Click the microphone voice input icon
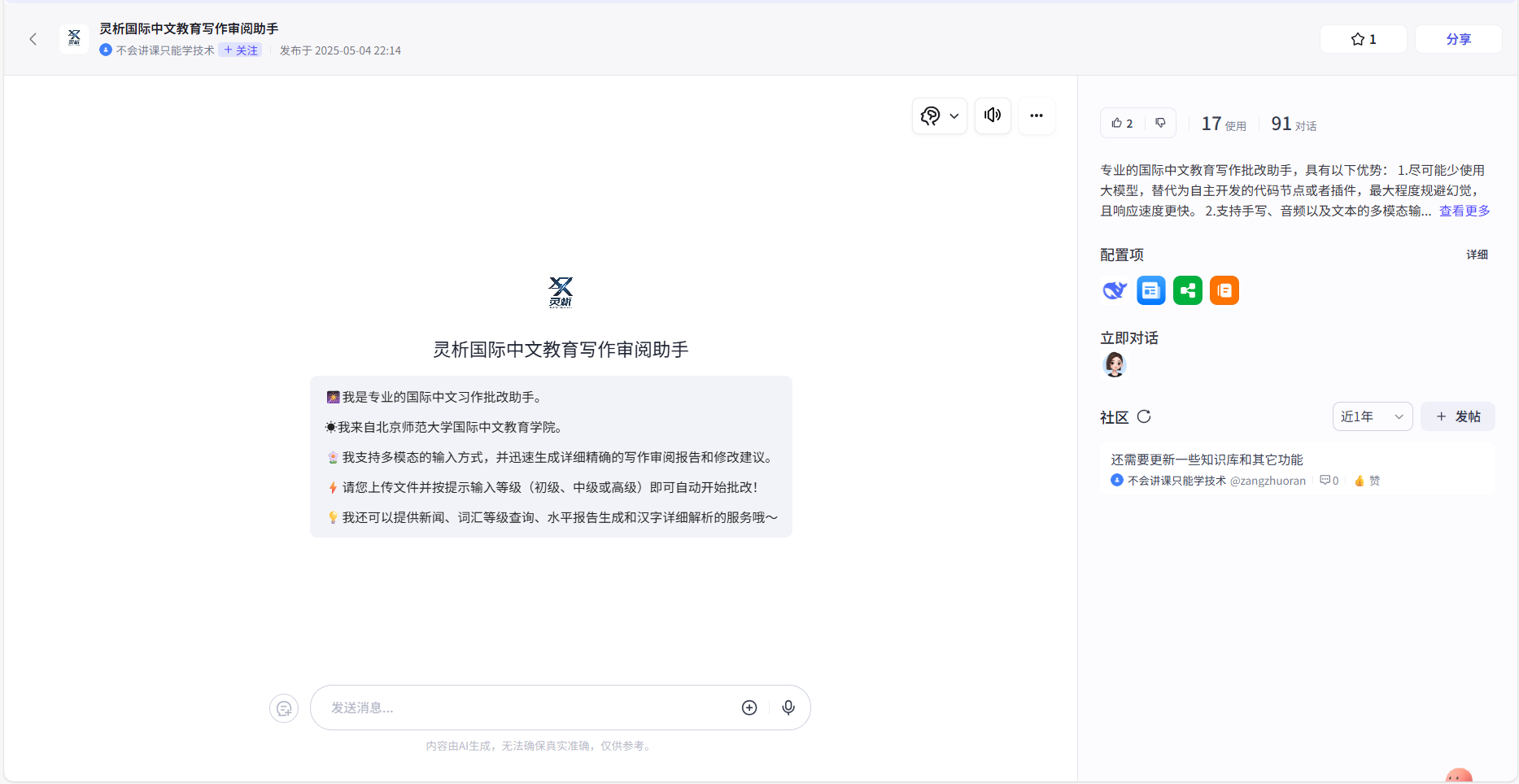Viewport: 1519px width, 784px height. point(788,708)
